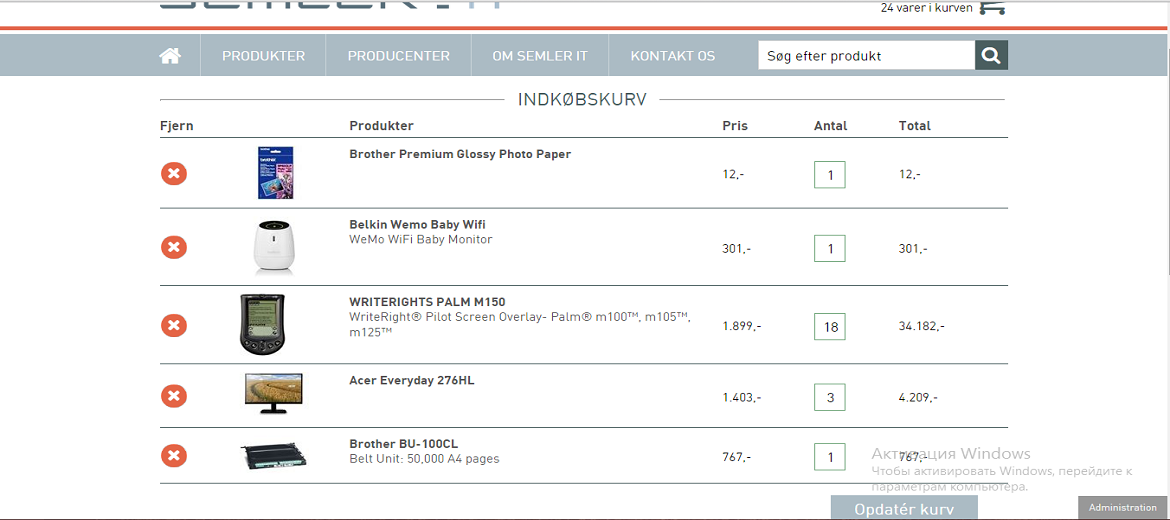Click the 'WeMo WiFi Baby Monitor' description

click(421, 239)
